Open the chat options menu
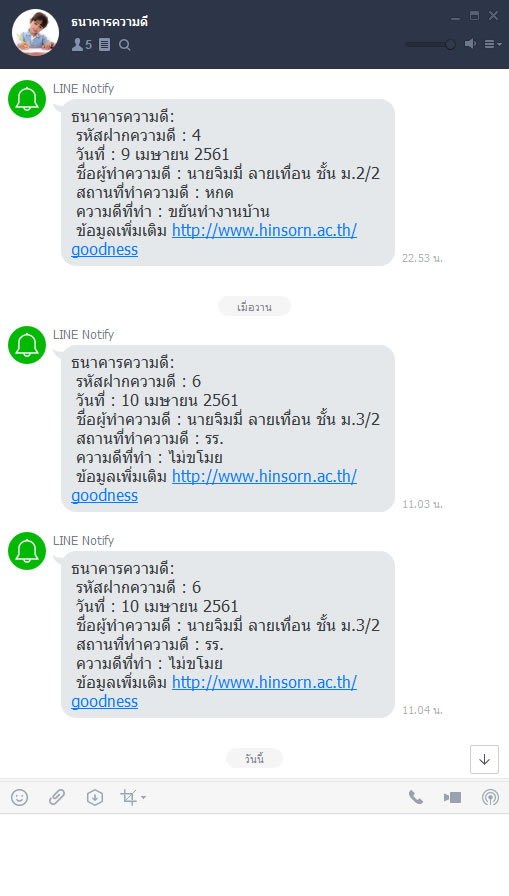The height and width of the screenshot is (896, 509). [492, 44]
